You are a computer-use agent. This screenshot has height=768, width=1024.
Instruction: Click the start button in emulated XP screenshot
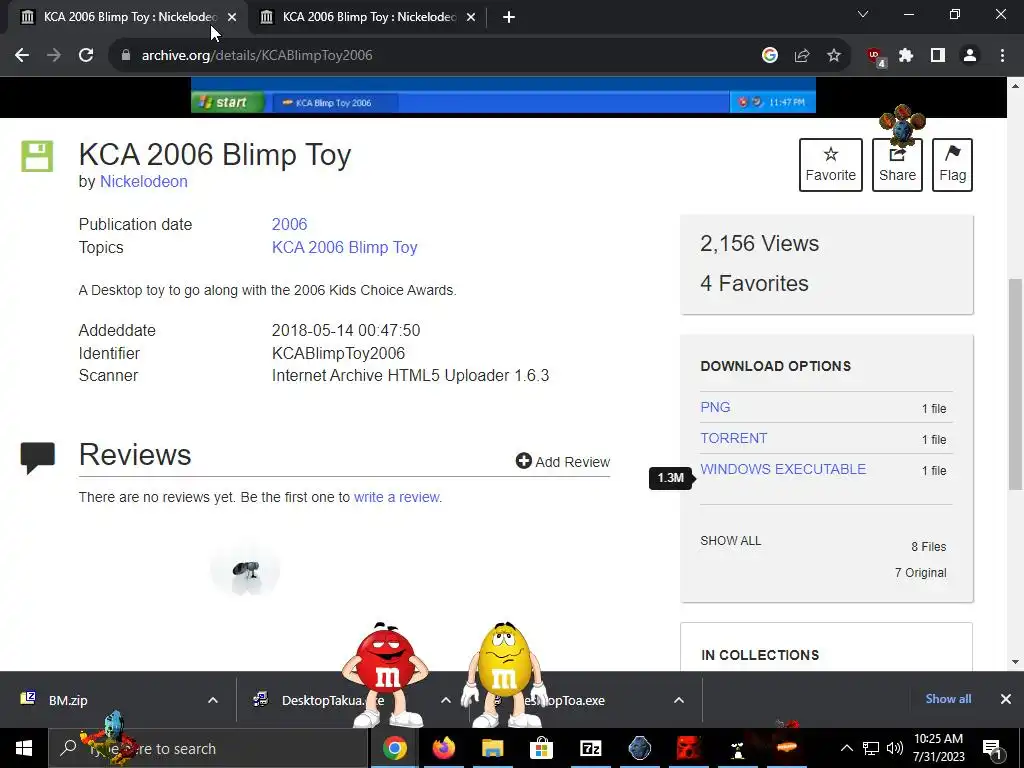(228, 103)
